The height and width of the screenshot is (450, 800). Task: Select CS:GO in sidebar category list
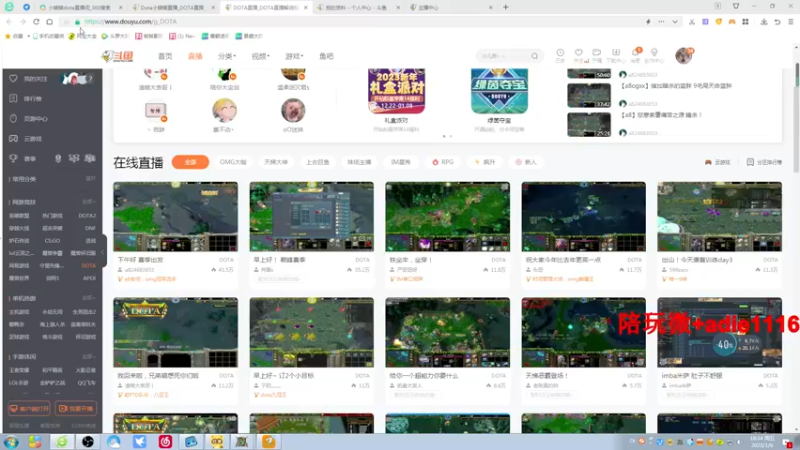(x=52, y=241)
